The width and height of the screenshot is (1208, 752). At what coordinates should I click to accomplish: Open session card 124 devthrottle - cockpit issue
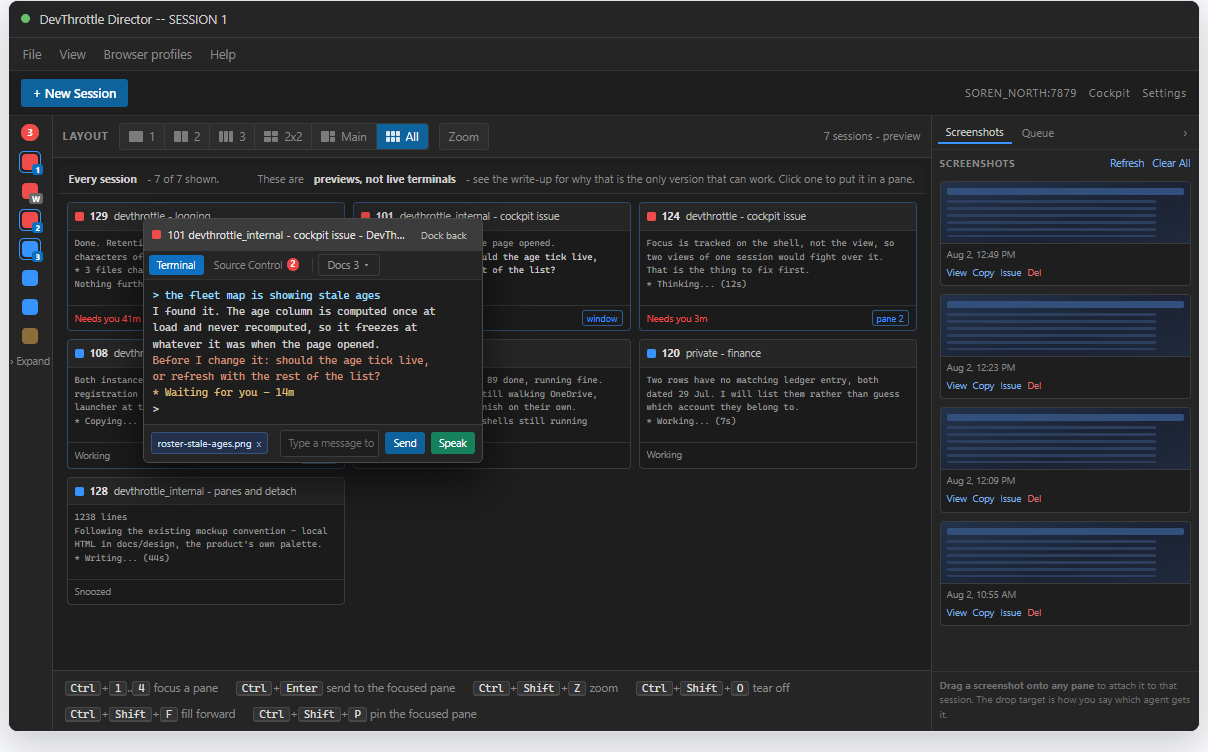tap(777, 267)
